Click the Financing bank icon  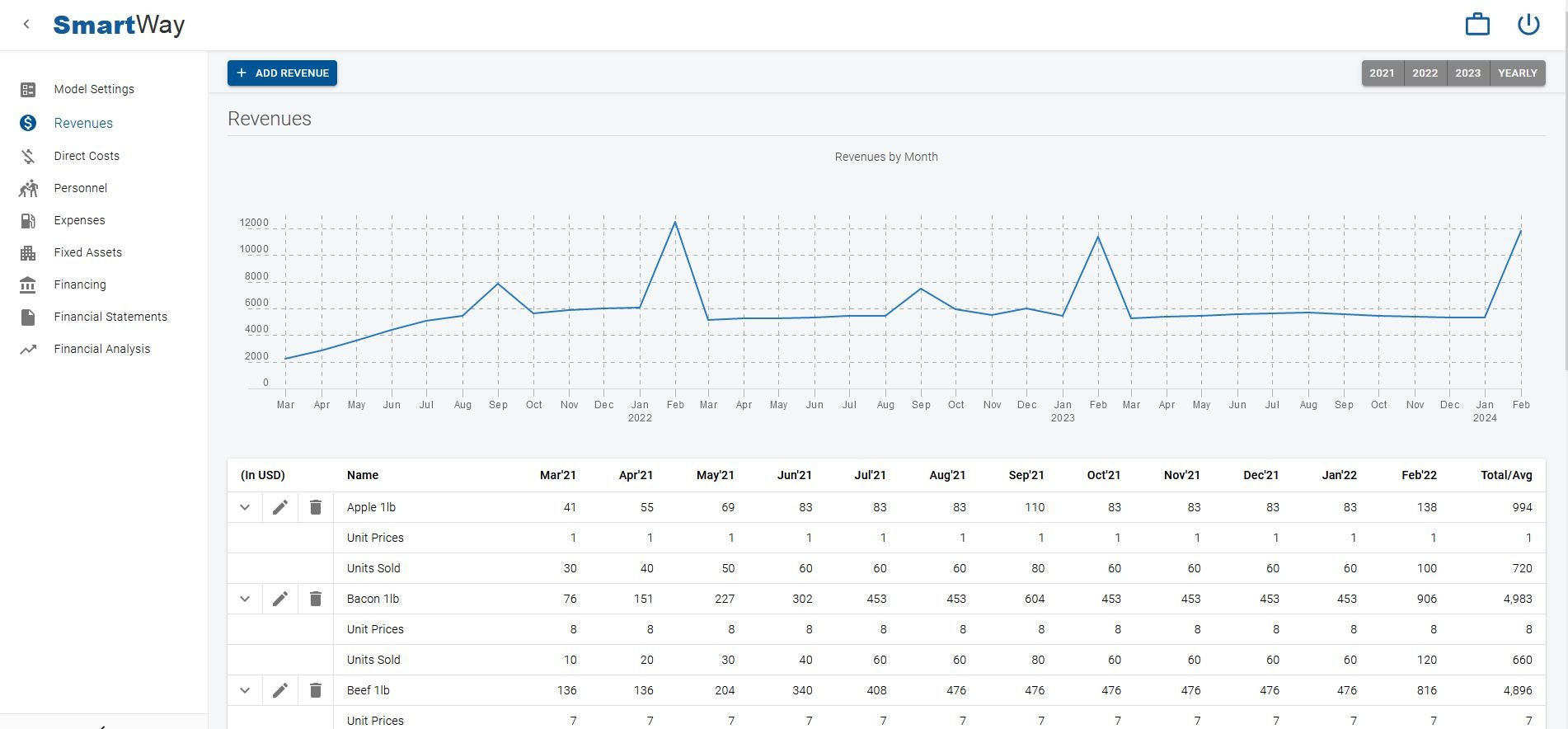(x=28, y=285)
